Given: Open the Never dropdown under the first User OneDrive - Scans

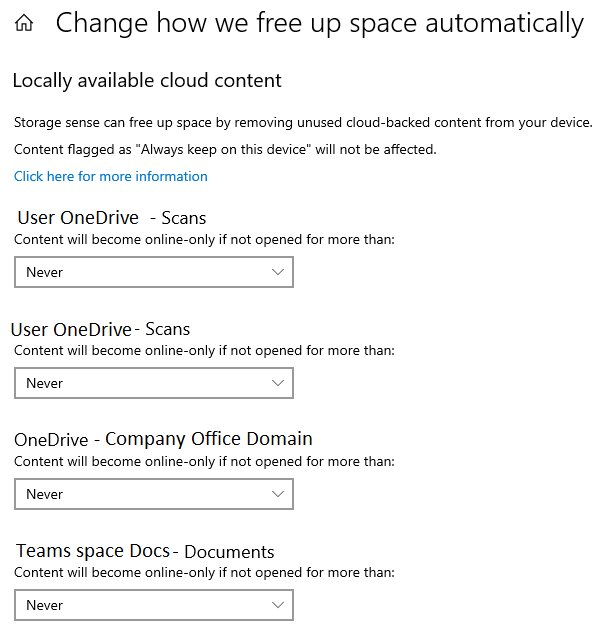Looking at the screenshot, I should (154, 272).
